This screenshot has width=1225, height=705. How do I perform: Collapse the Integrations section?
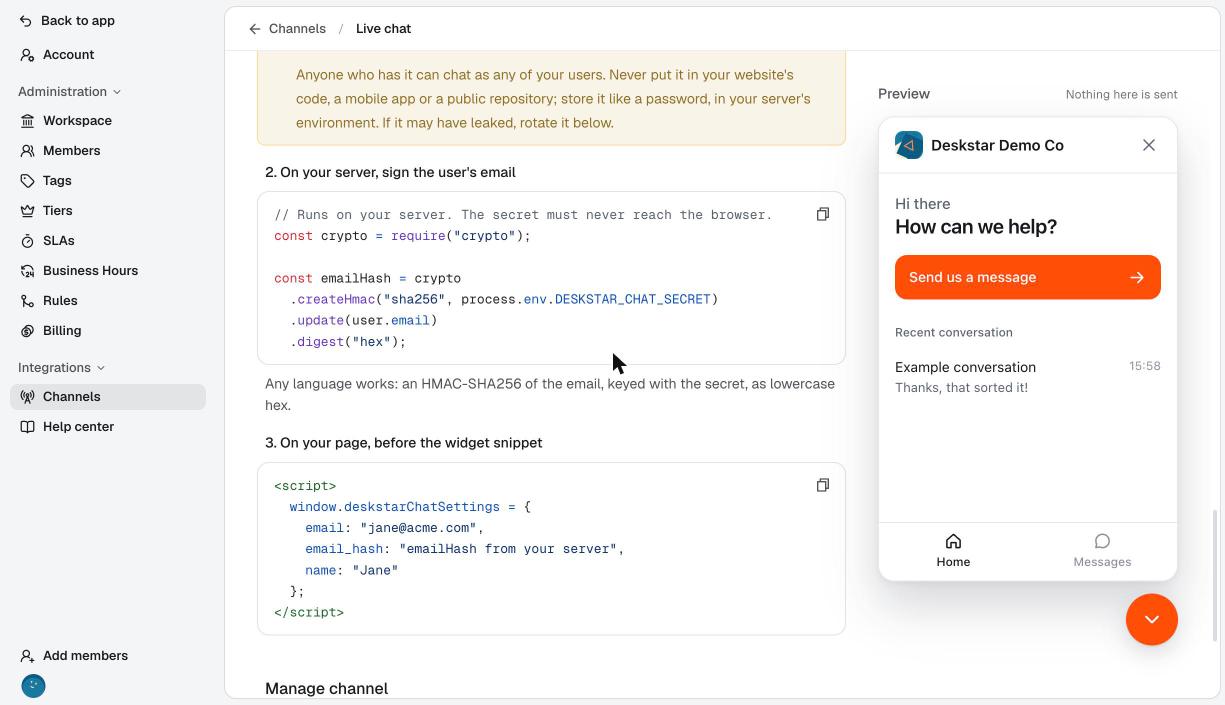(x=61, y=368)
